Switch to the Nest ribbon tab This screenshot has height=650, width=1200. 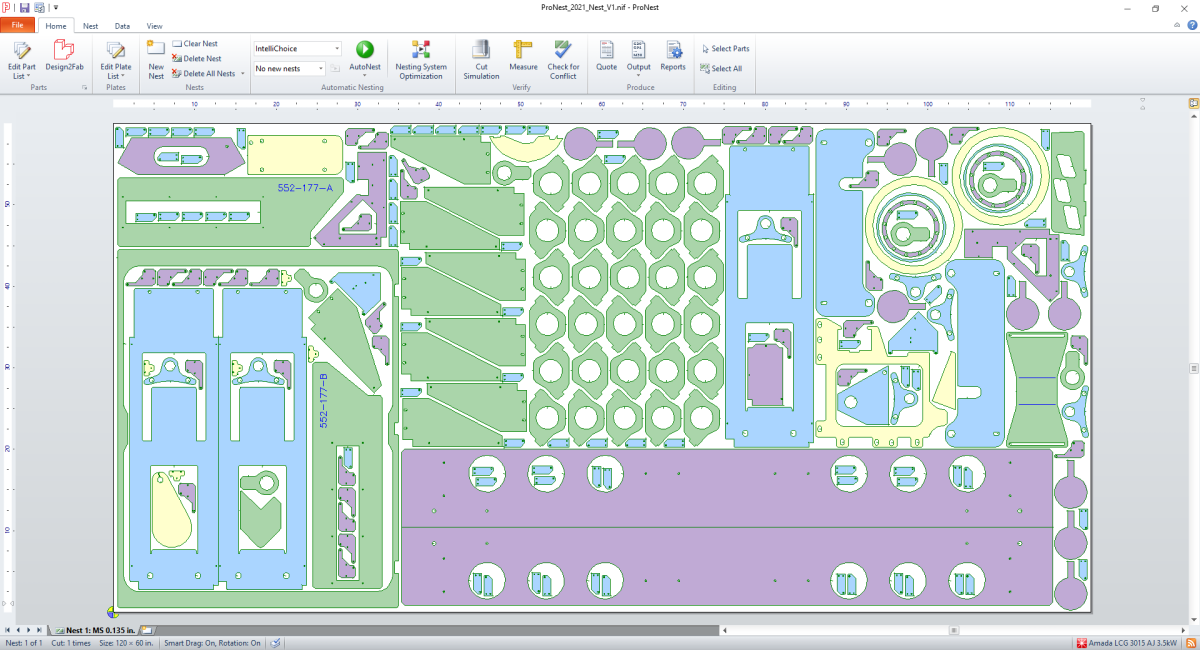click(x=90, y=26)
